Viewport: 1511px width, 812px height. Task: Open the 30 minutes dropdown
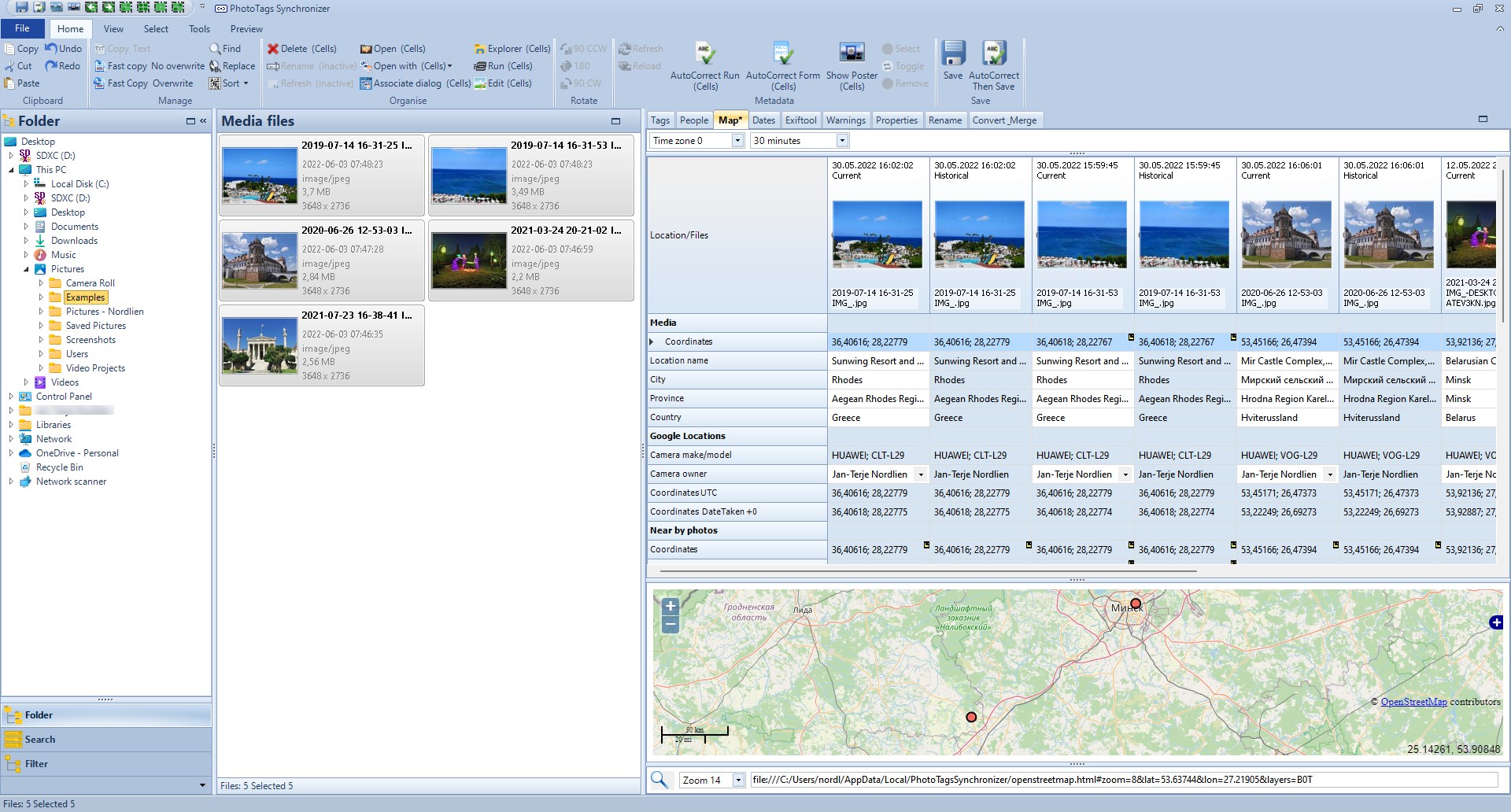point(842,141)
